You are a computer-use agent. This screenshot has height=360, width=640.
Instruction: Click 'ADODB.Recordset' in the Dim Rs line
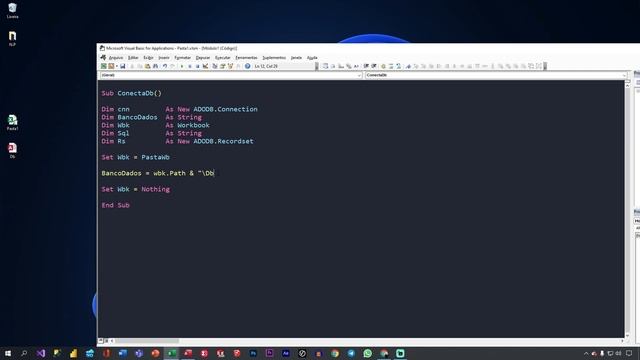223,141
